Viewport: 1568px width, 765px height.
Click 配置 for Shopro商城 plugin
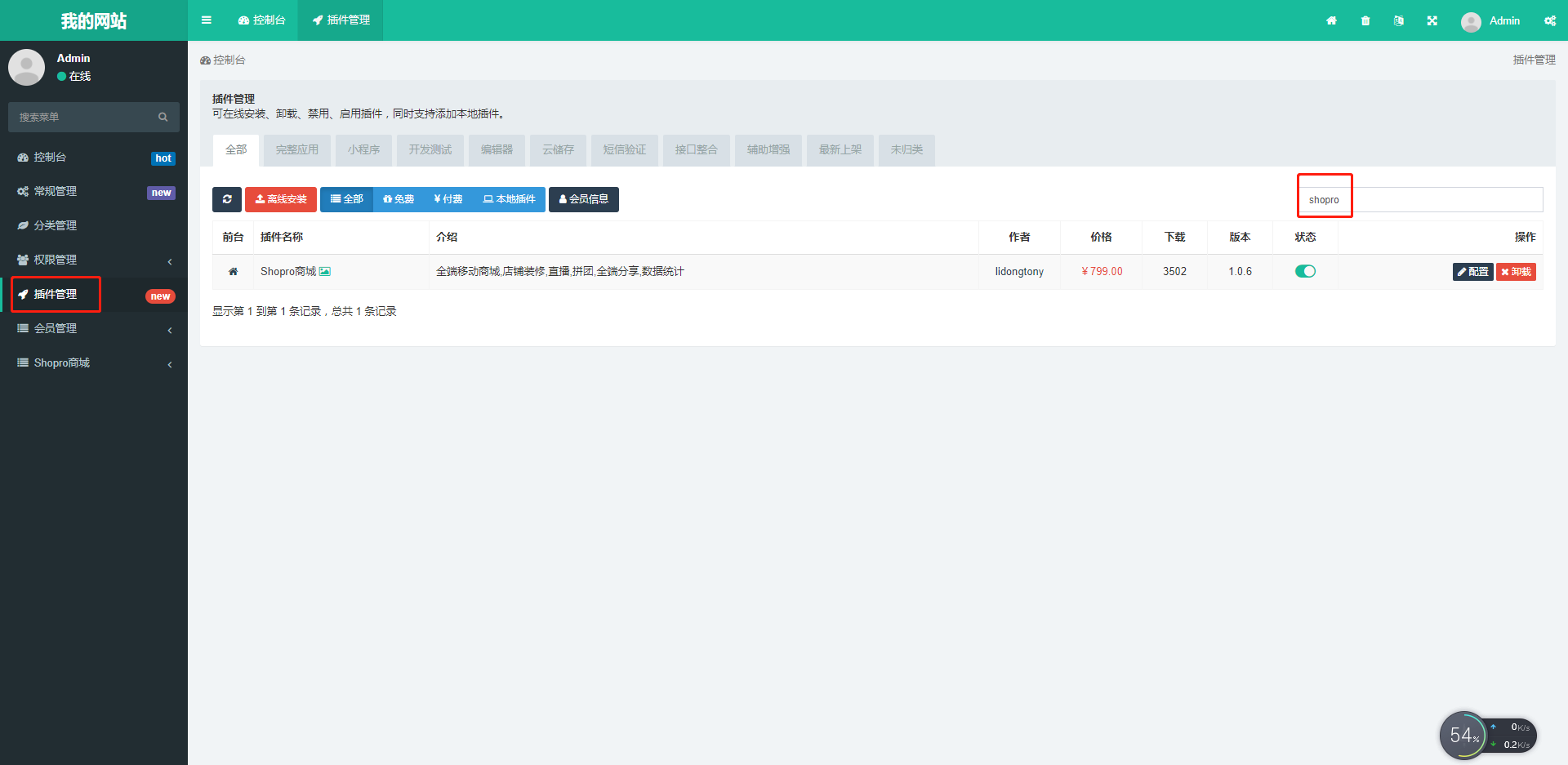(x=1473, y=272)
